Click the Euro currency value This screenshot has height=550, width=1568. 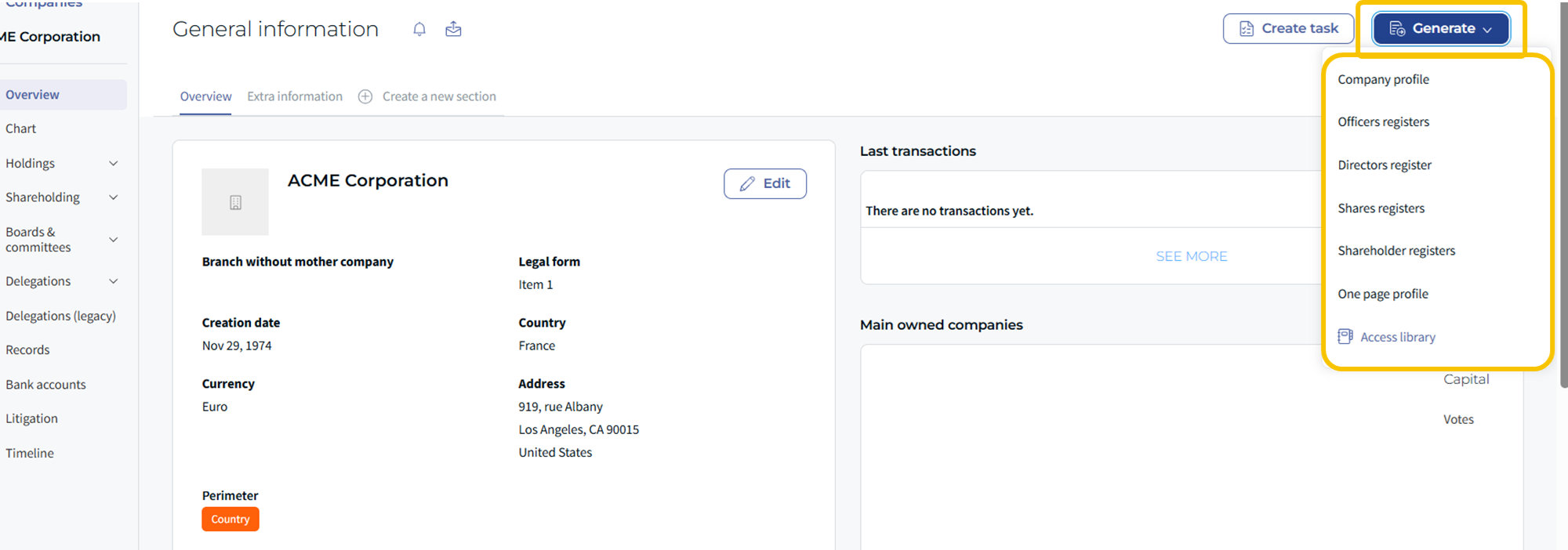point(215,407)
